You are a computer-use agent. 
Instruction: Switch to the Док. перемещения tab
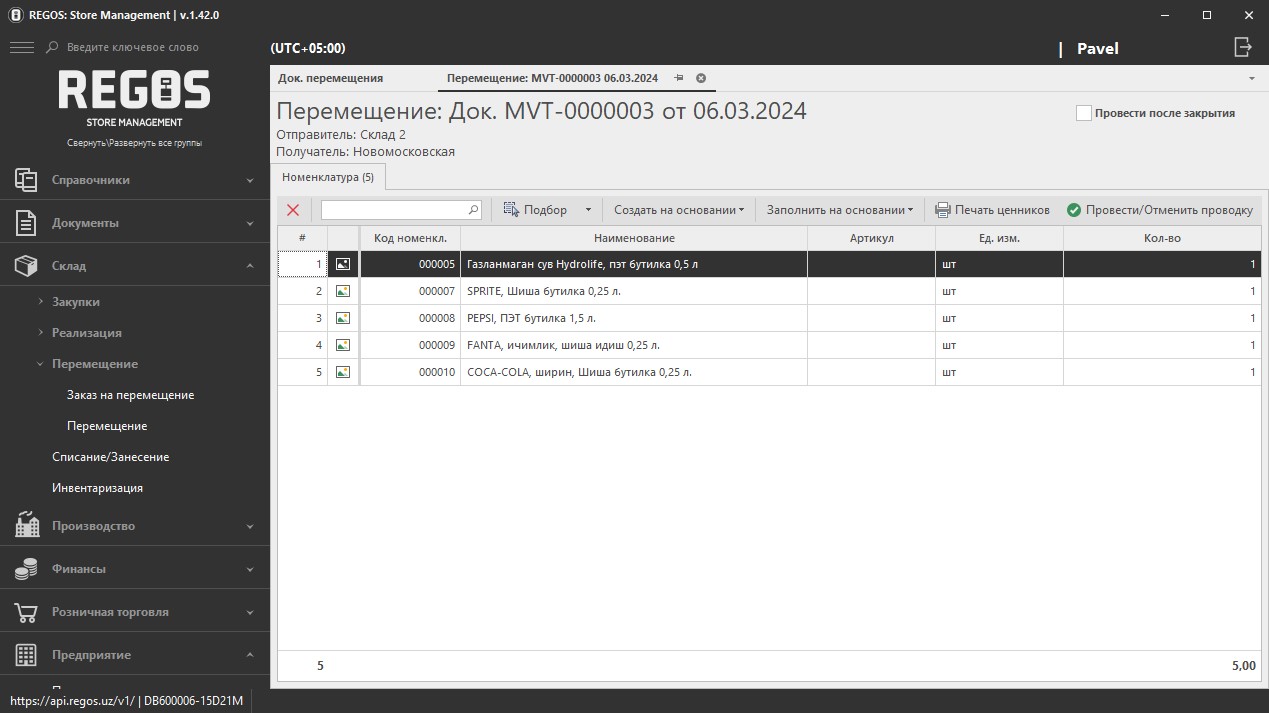pos(331,78)
